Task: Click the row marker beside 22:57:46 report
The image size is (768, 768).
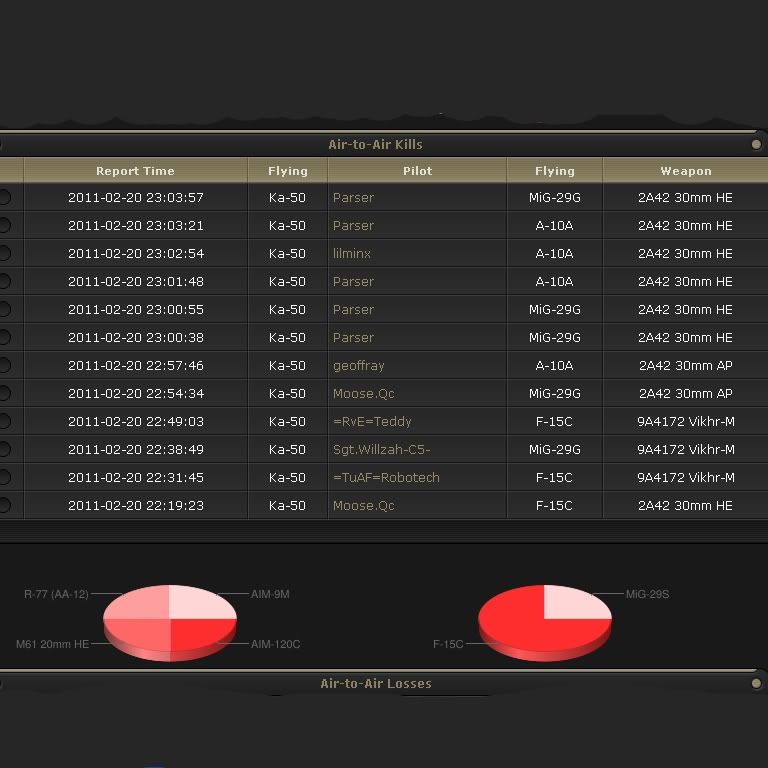Action: pos(5,366)
